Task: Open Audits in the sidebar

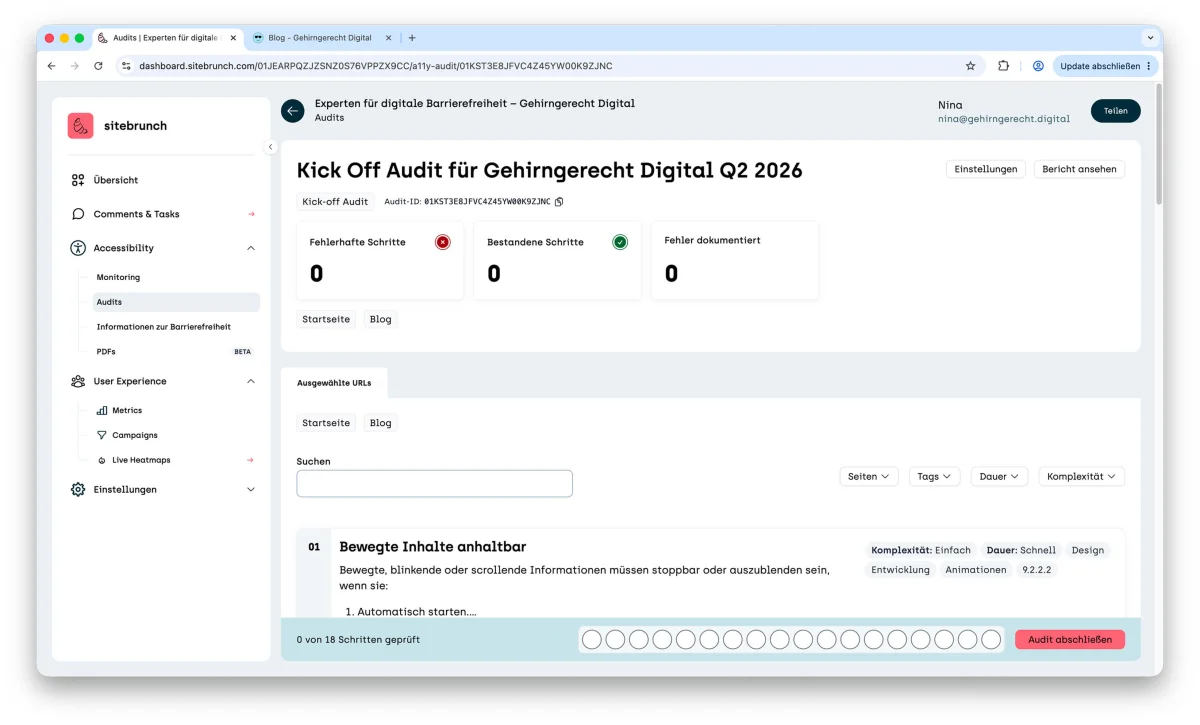Action: coord(176,302)
